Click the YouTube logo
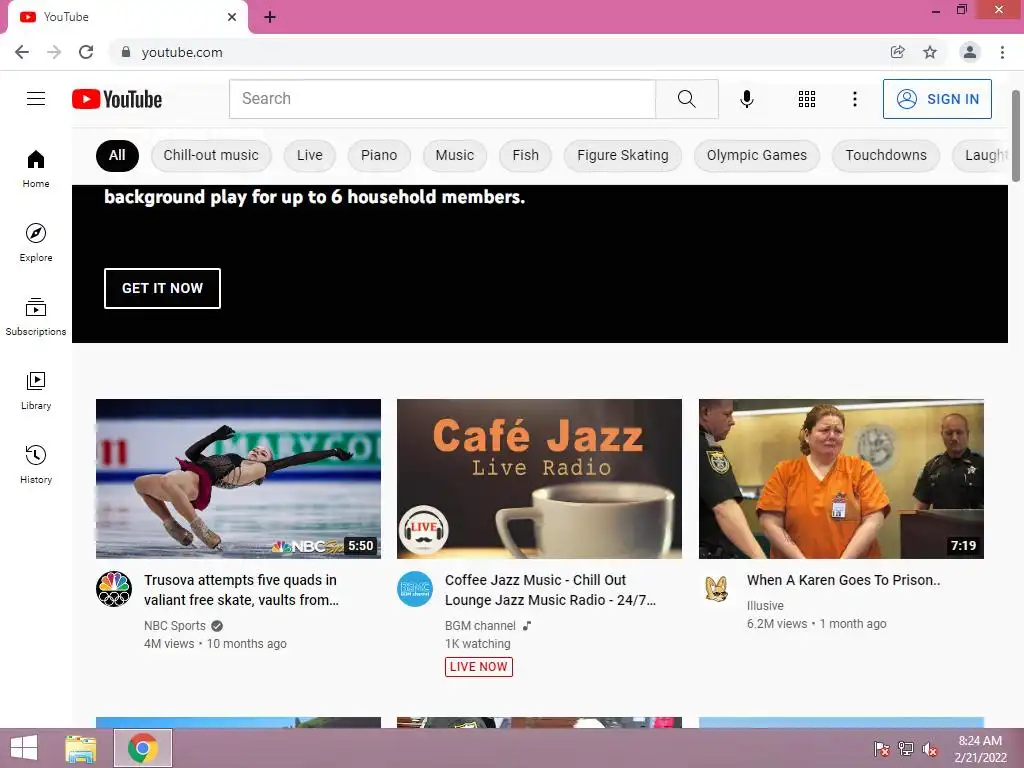The width and height of the screenshot is (1024, 768). (117, 99)
